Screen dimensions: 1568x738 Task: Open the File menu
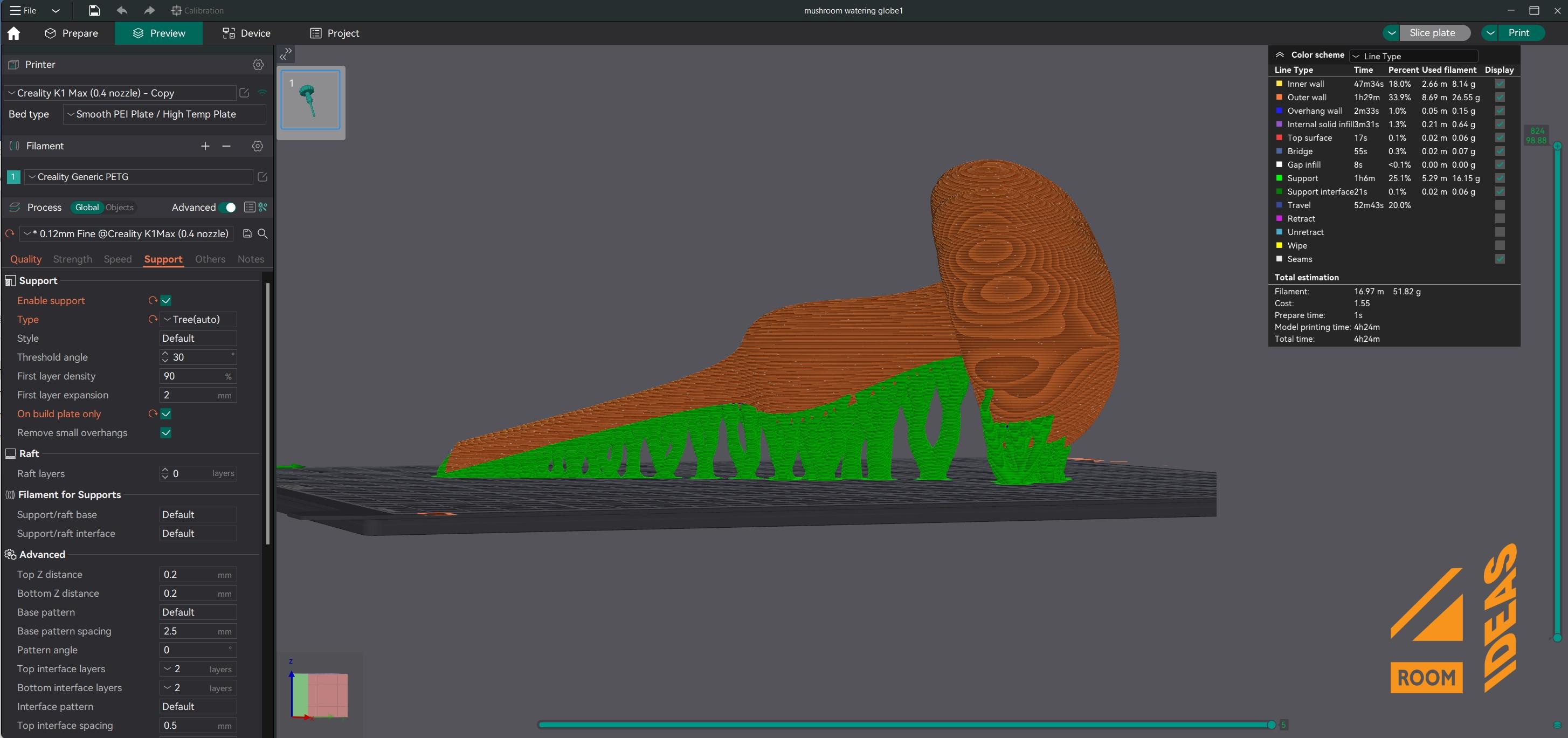click(23, 10)
